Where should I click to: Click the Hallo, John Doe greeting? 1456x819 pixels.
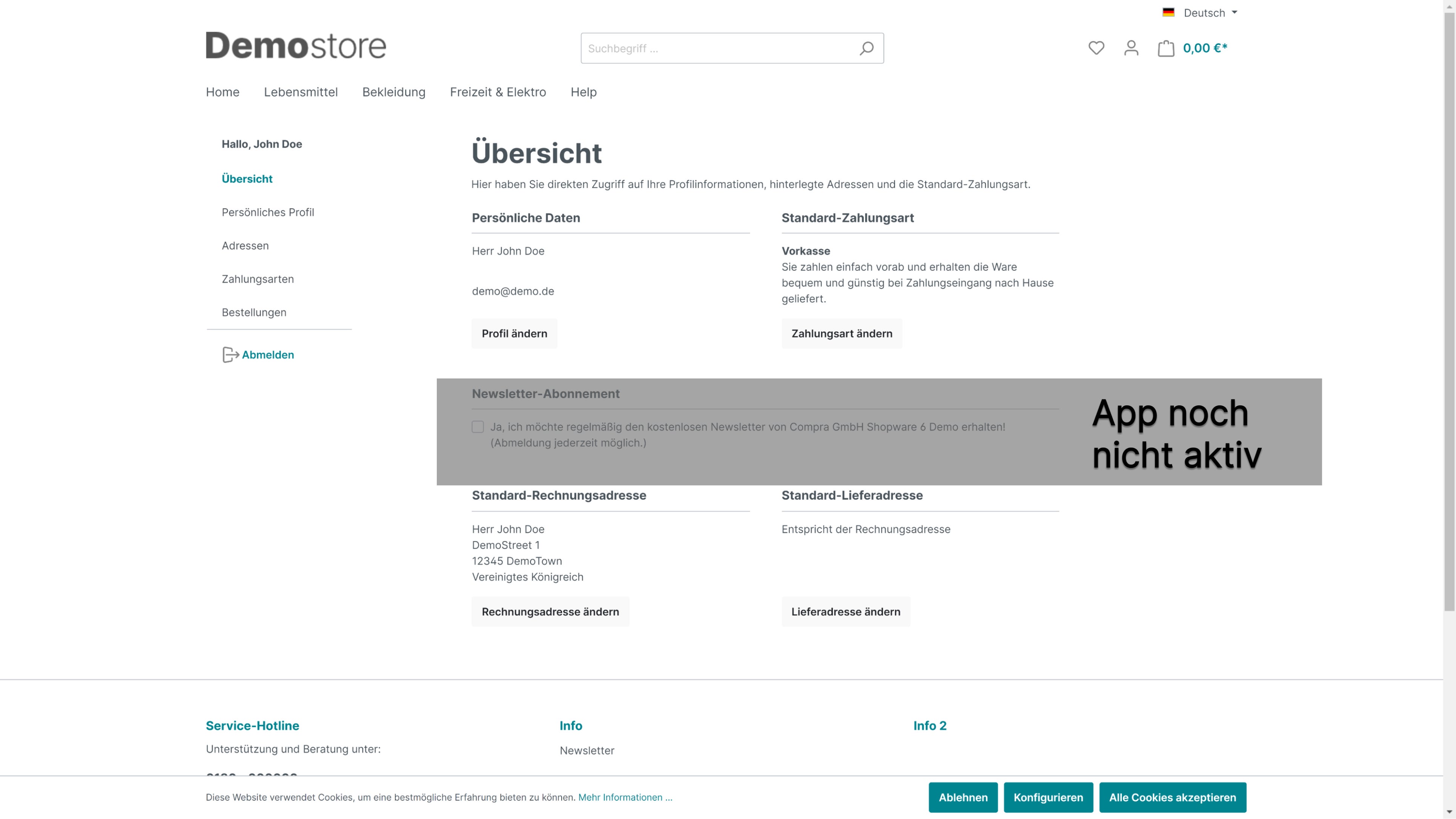click(262, 144)
